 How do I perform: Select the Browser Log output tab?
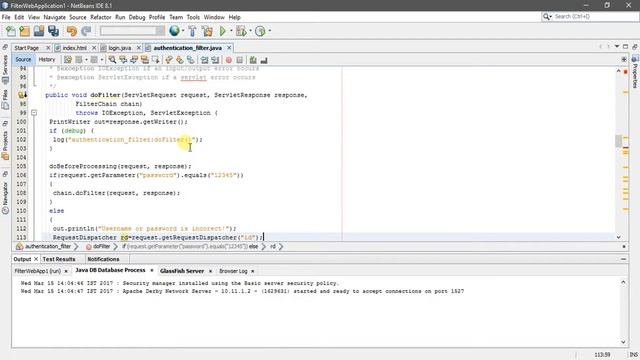(233, 271)
